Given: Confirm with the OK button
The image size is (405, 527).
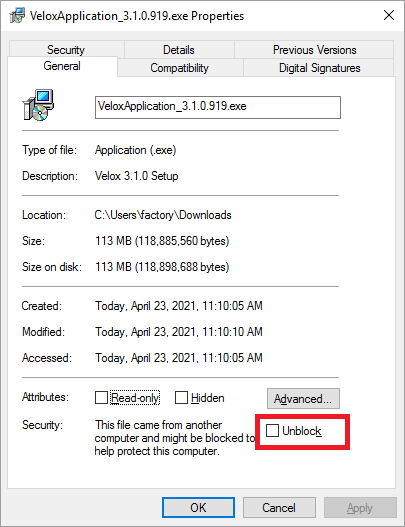Looking at the screenshot, I should pyautogui.click(x=198, y=508).
